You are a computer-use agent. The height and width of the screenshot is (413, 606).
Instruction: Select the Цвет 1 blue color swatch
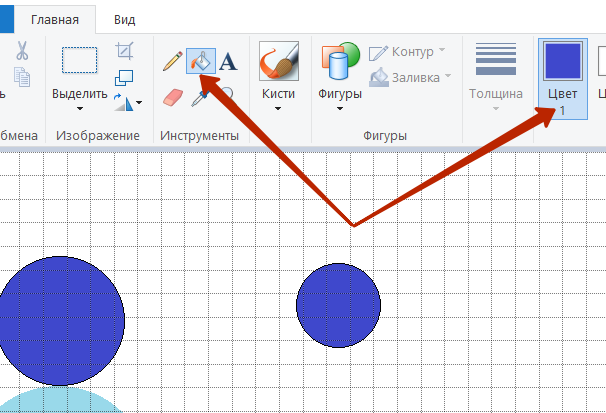click(563, 61)
